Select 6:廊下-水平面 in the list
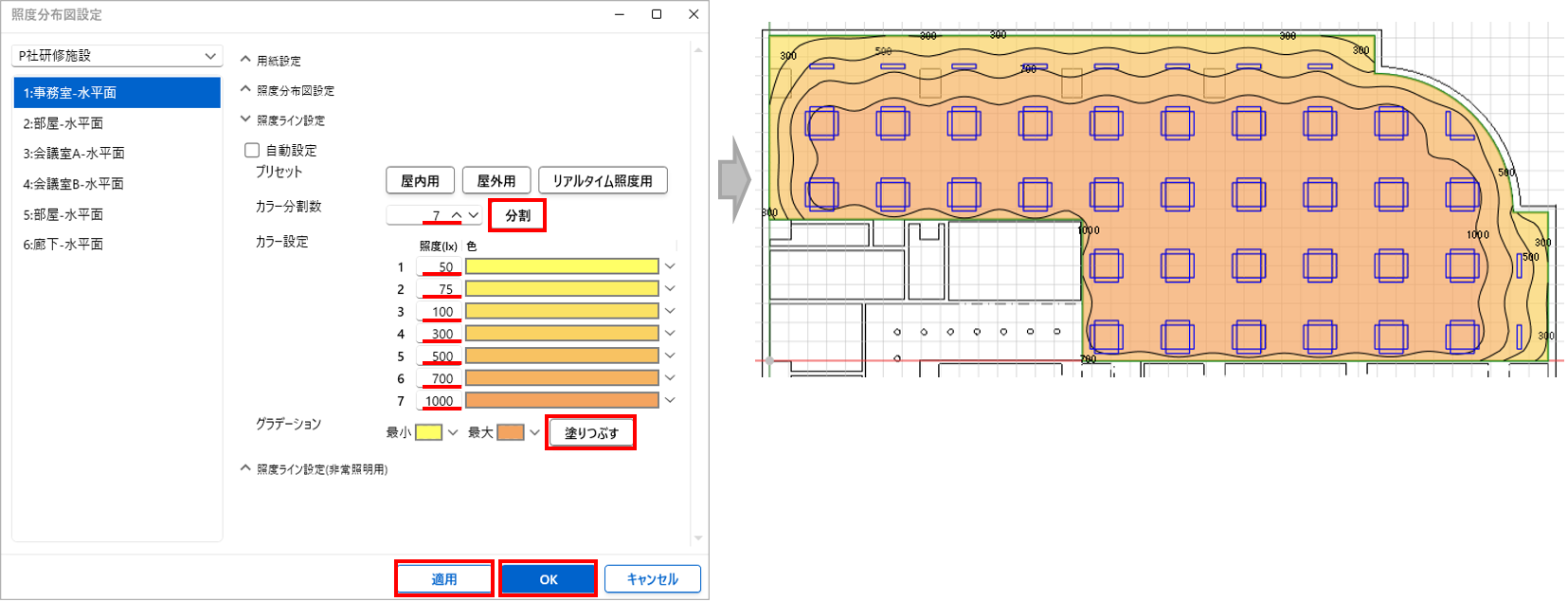Image resolution: width=1568 pixels, height=602 pixels. pos(63,245)
